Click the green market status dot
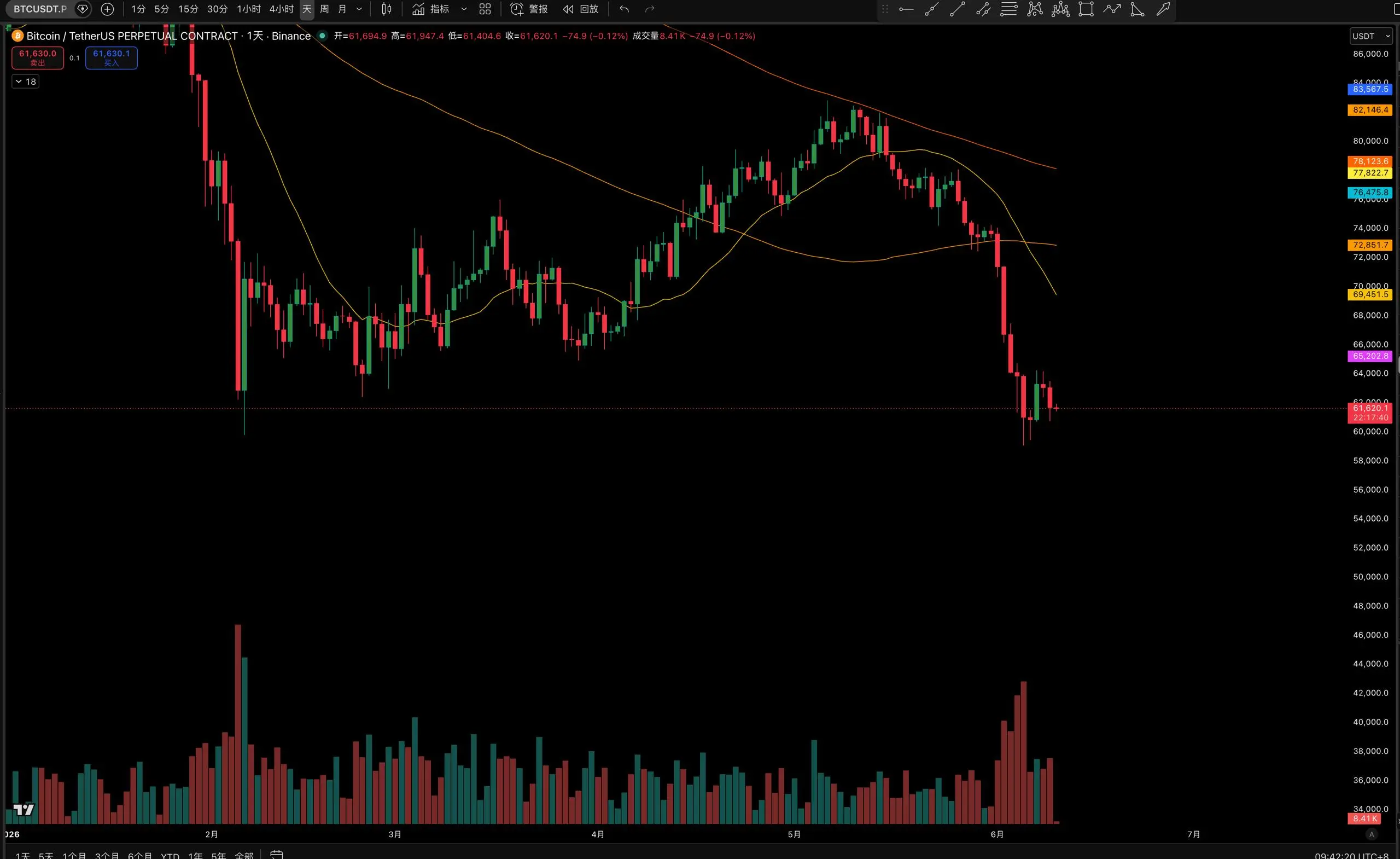Image resolution: width=1400 pixels, height=859 pixels. tap(322, 35)
